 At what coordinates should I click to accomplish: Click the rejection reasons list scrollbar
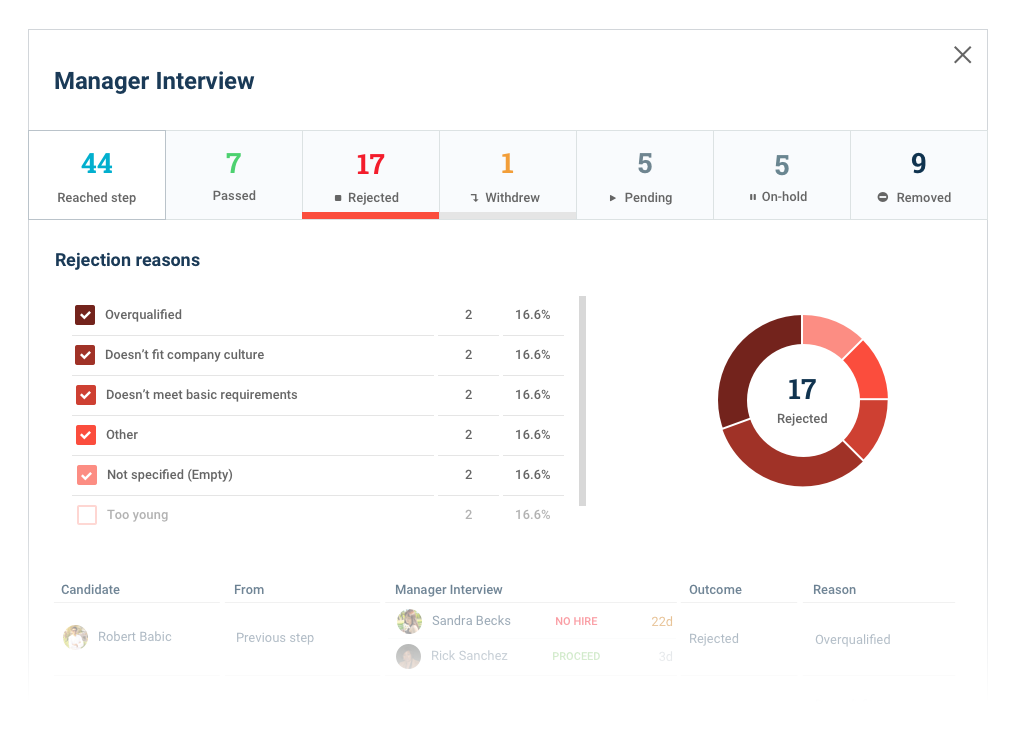coord(583,400)
